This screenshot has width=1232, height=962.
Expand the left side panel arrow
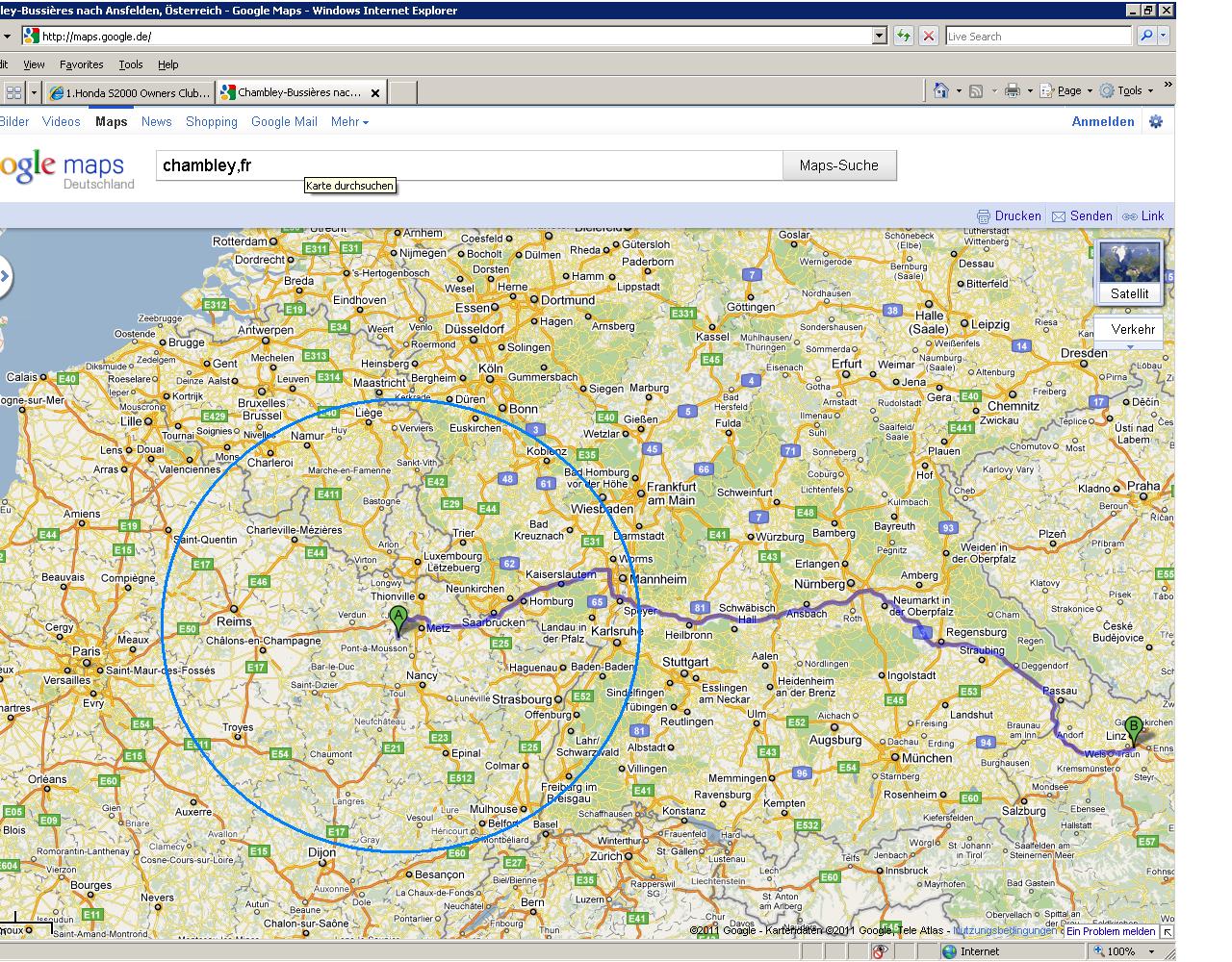pyautogui.click(x=5, y=278)
